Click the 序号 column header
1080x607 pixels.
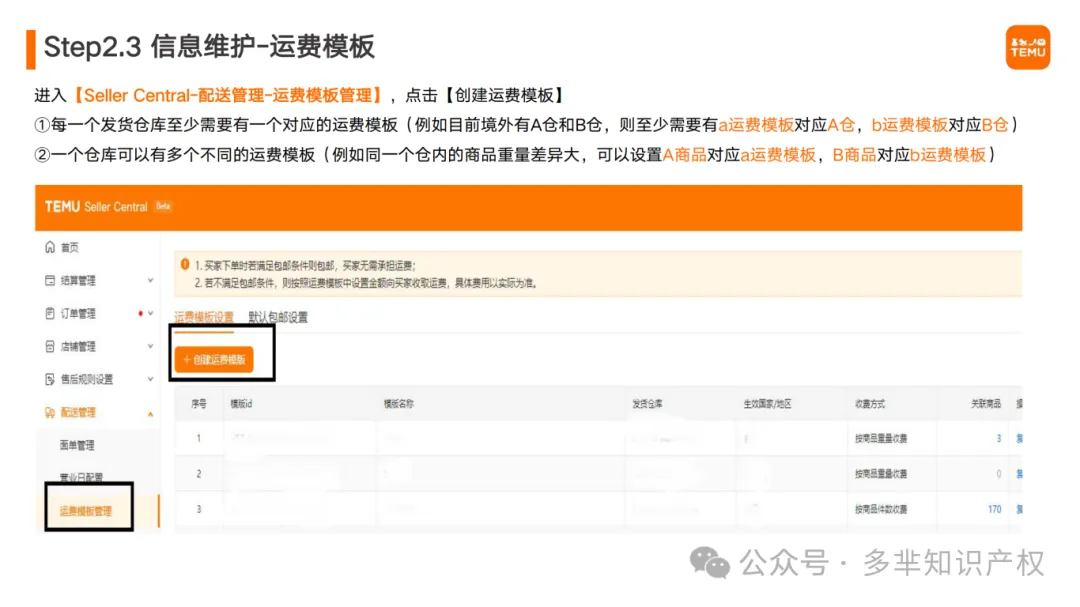199,404
